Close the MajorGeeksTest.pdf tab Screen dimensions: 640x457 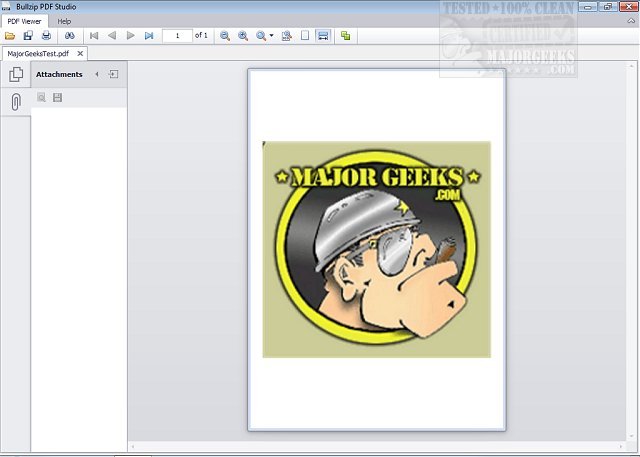[x=80, y=53]
